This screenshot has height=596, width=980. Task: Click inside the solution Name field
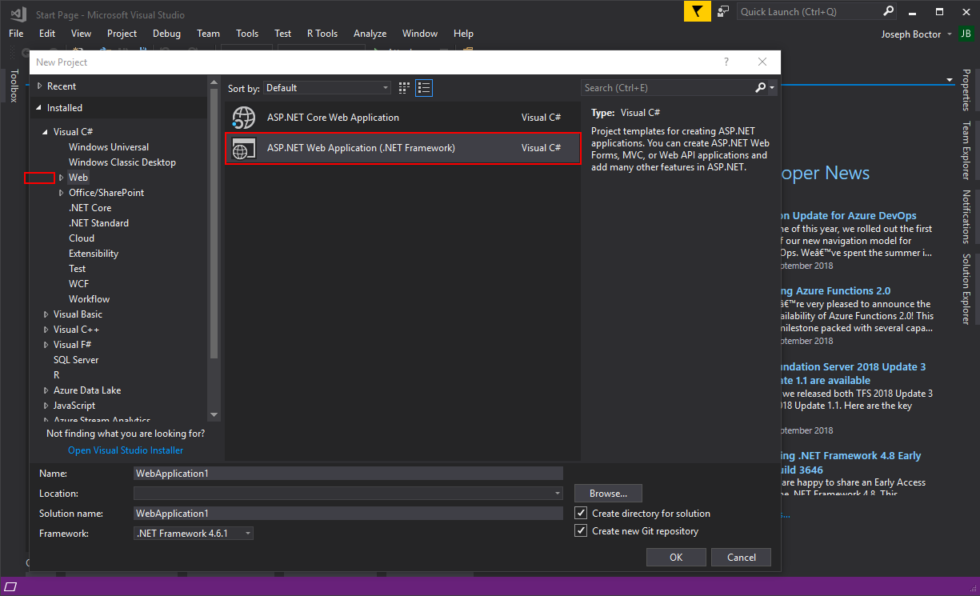point(348,472)
